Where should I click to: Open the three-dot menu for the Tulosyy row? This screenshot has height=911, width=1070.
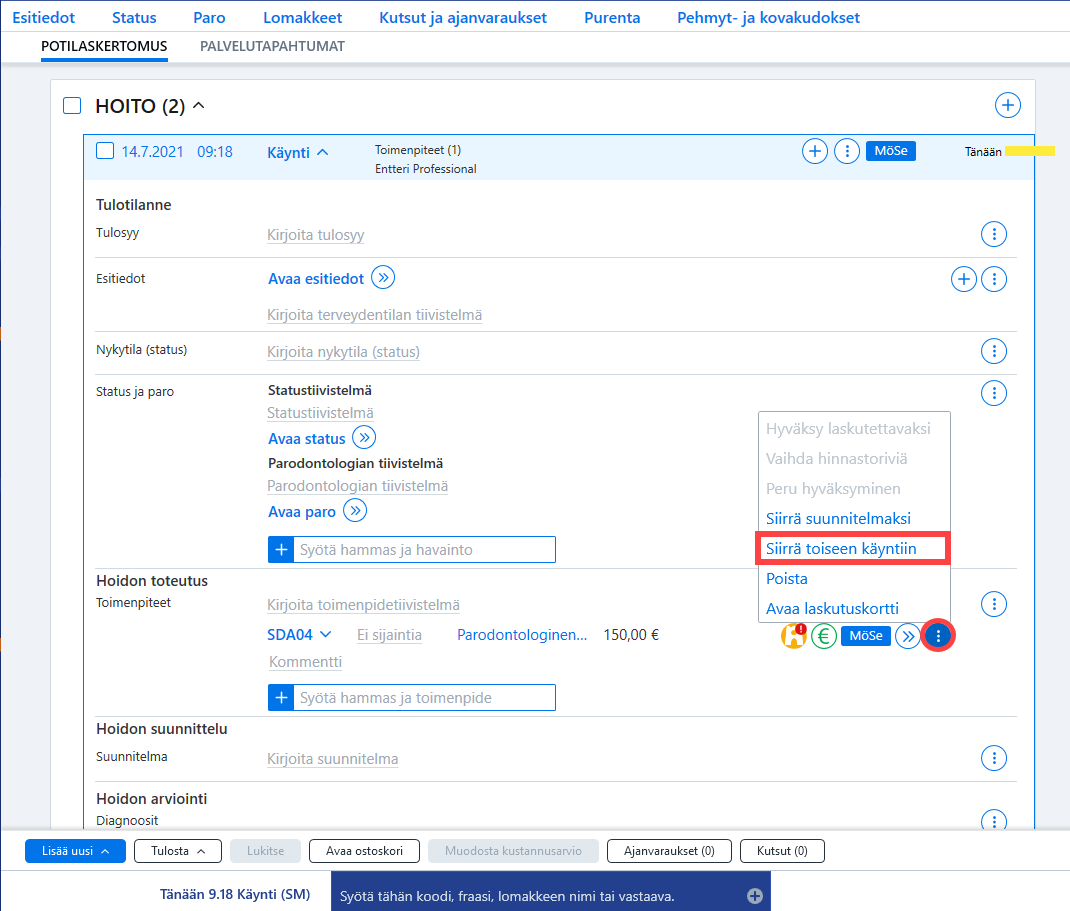click(994, 234)
